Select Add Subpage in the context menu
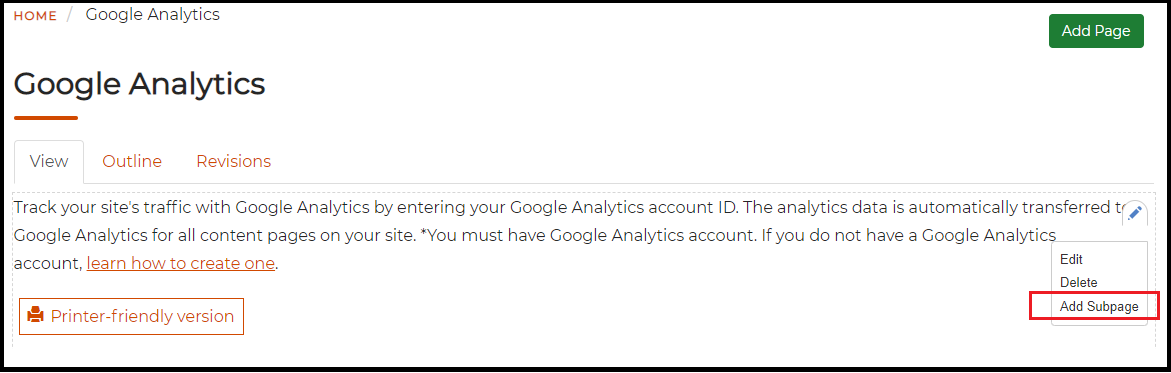 tap(1099, 306)
